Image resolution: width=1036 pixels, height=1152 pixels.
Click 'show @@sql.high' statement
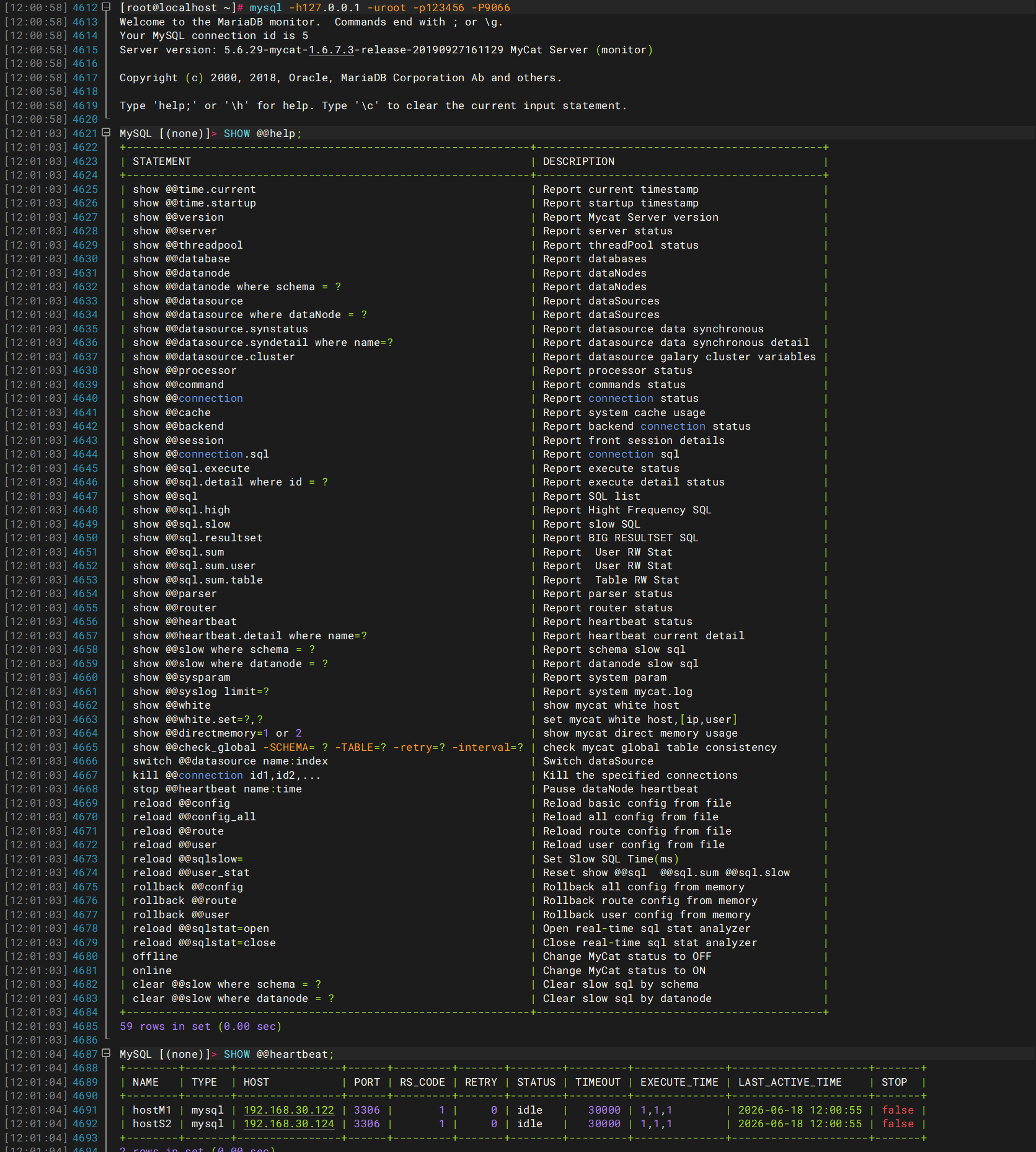point(181,510)
